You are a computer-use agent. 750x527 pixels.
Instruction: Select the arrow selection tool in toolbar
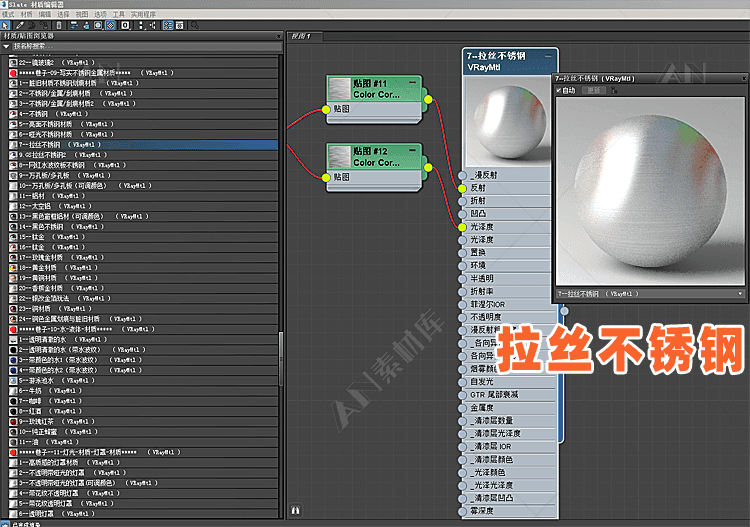(x=6, y=24)
